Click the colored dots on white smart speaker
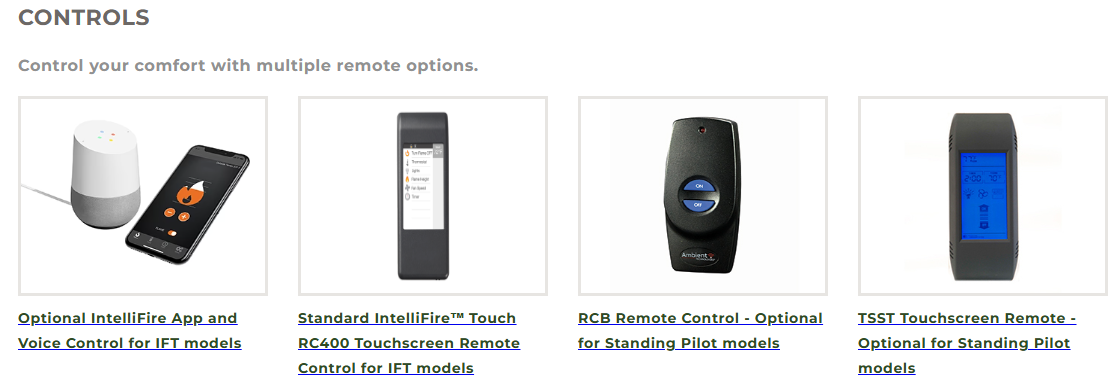This screenshot has width=1115, height=383. point(106,135)
